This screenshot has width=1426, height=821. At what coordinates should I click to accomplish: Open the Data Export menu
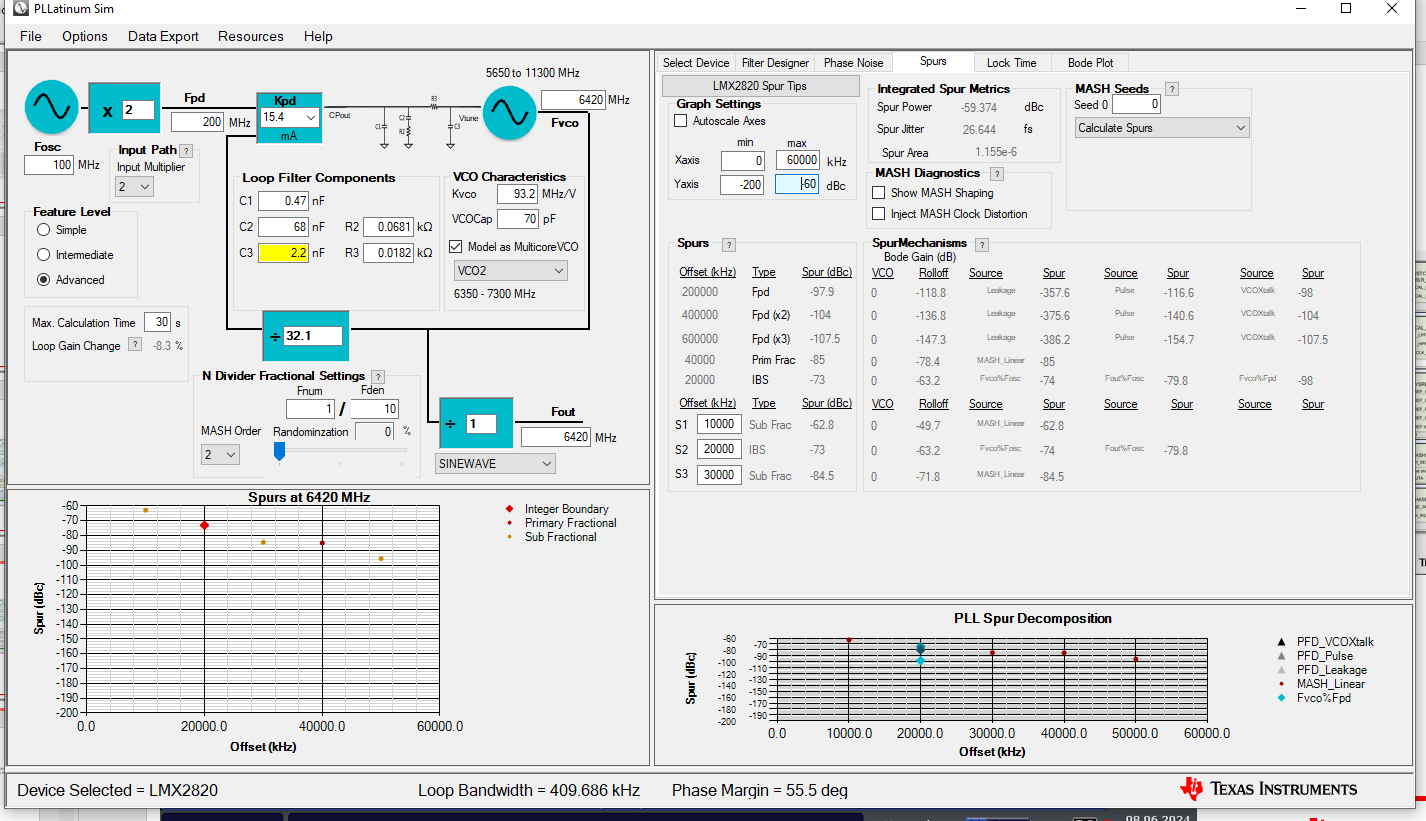163,36
